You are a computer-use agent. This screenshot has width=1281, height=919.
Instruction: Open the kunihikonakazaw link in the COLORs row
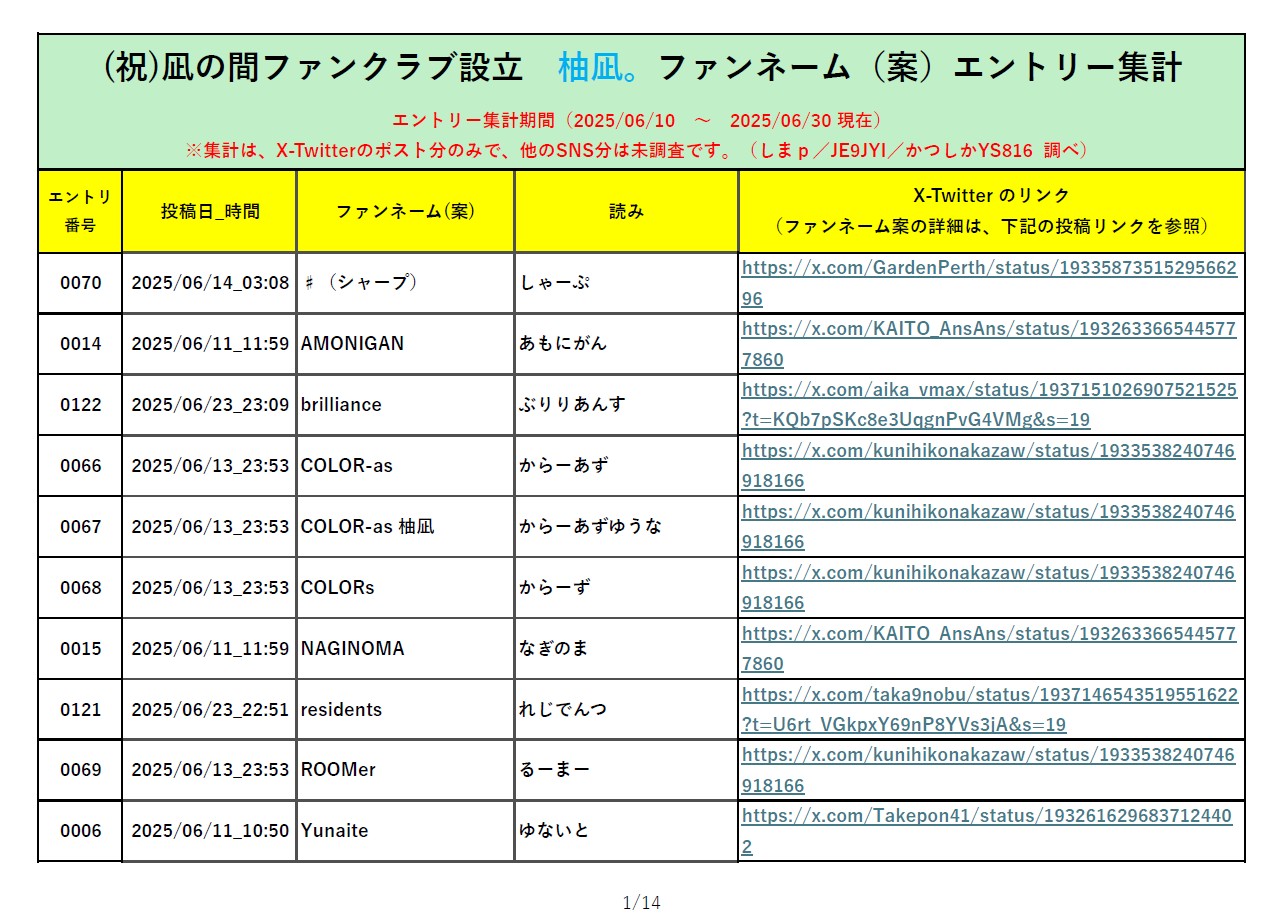(990, 588)
